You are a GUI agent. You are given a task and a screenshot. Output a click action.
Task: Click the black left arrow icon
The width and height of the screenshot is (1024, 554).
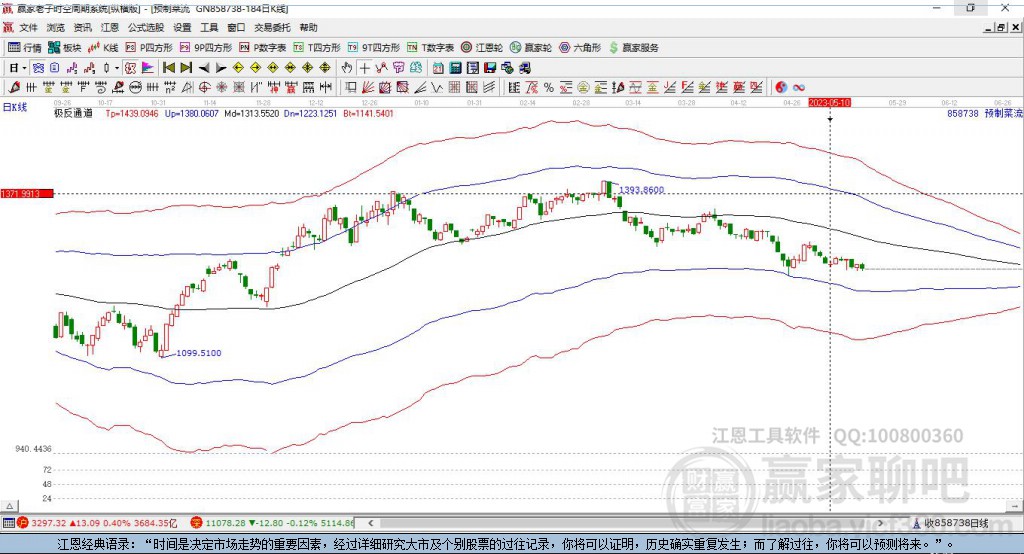204,68
